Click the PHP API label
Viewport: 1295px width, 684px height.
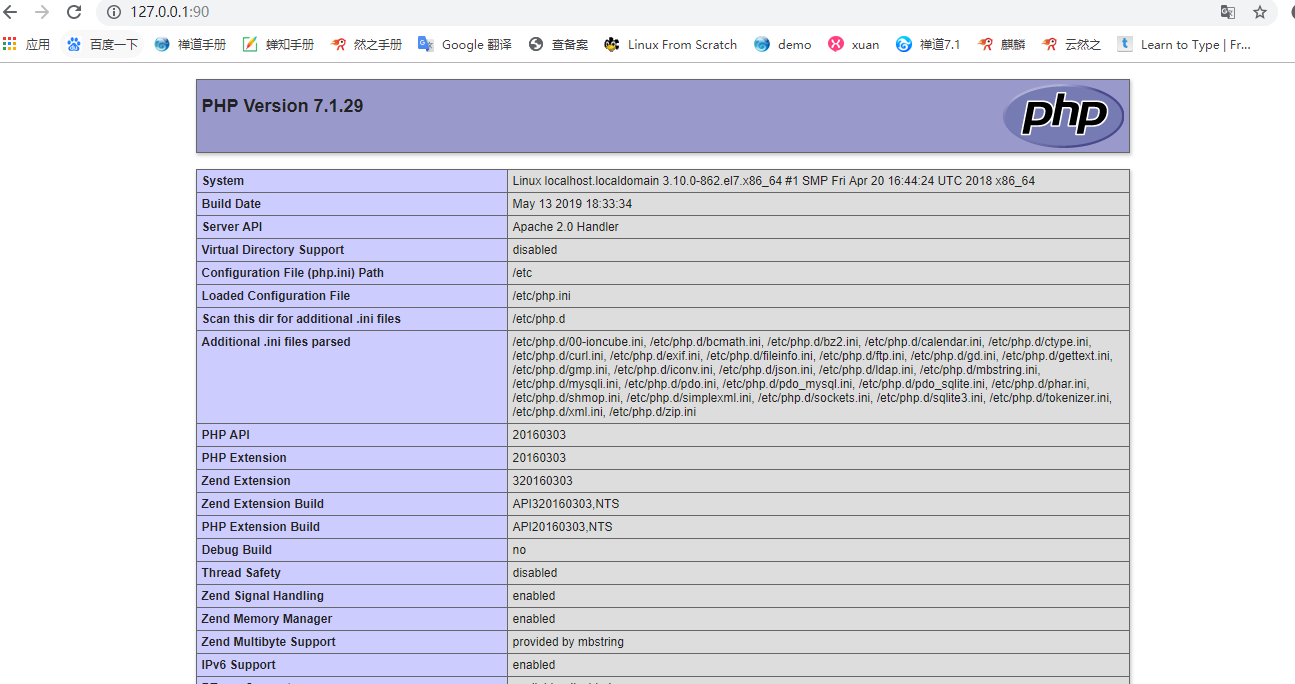click(x=226, y=435)
